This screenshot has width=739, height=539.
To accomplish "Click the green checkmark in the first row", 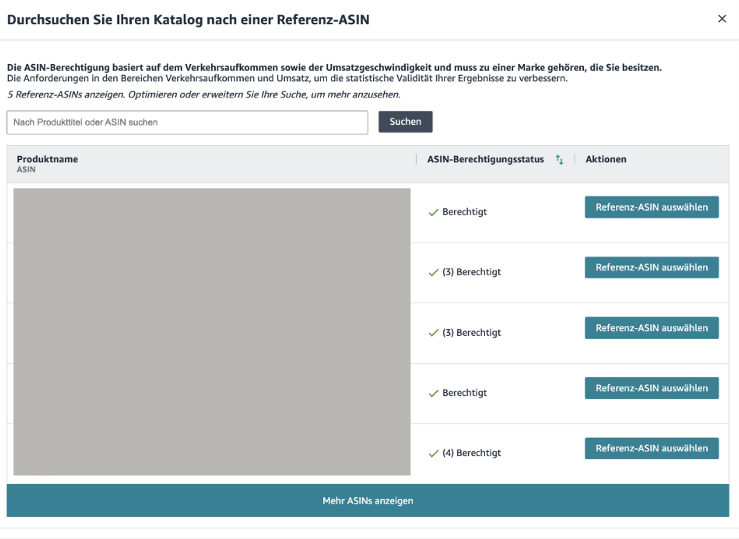I will tap(433, 212).
